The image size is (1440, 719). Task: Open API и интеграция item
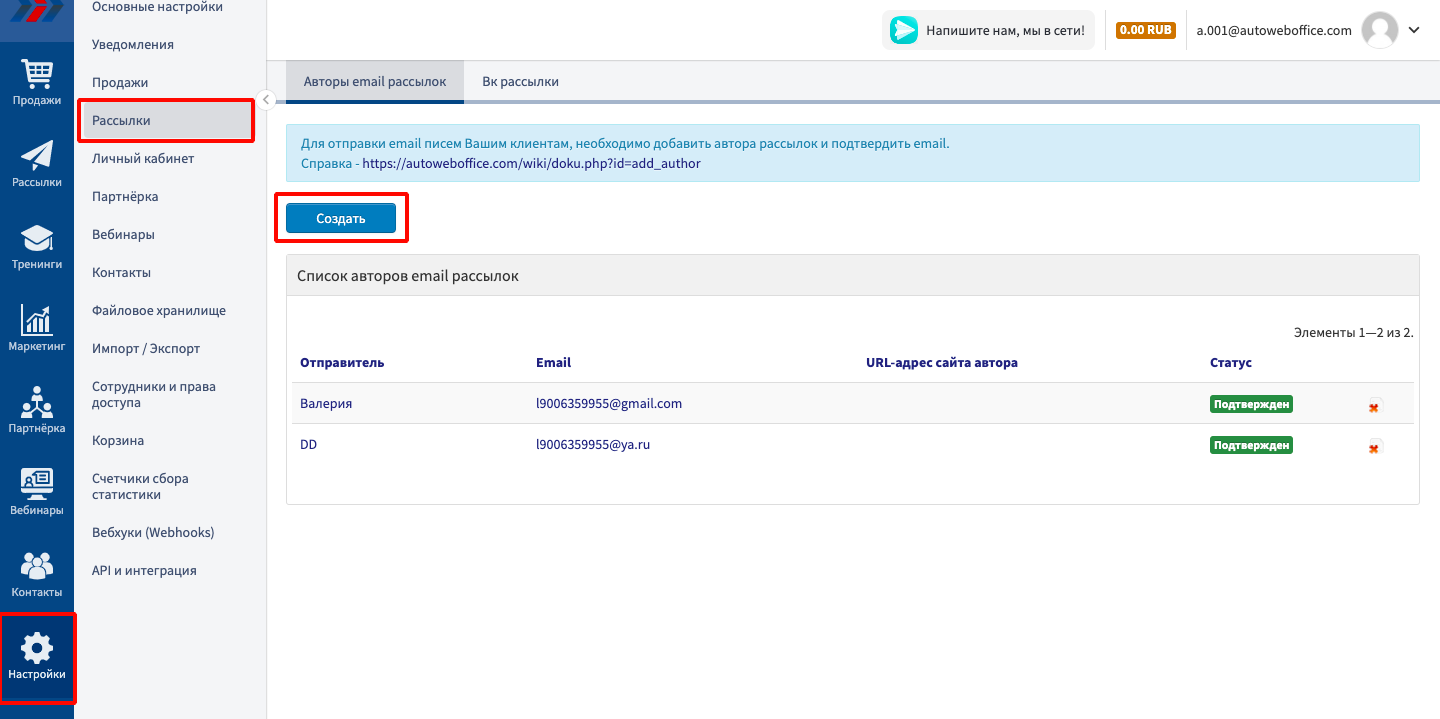(x=144, y=570)
